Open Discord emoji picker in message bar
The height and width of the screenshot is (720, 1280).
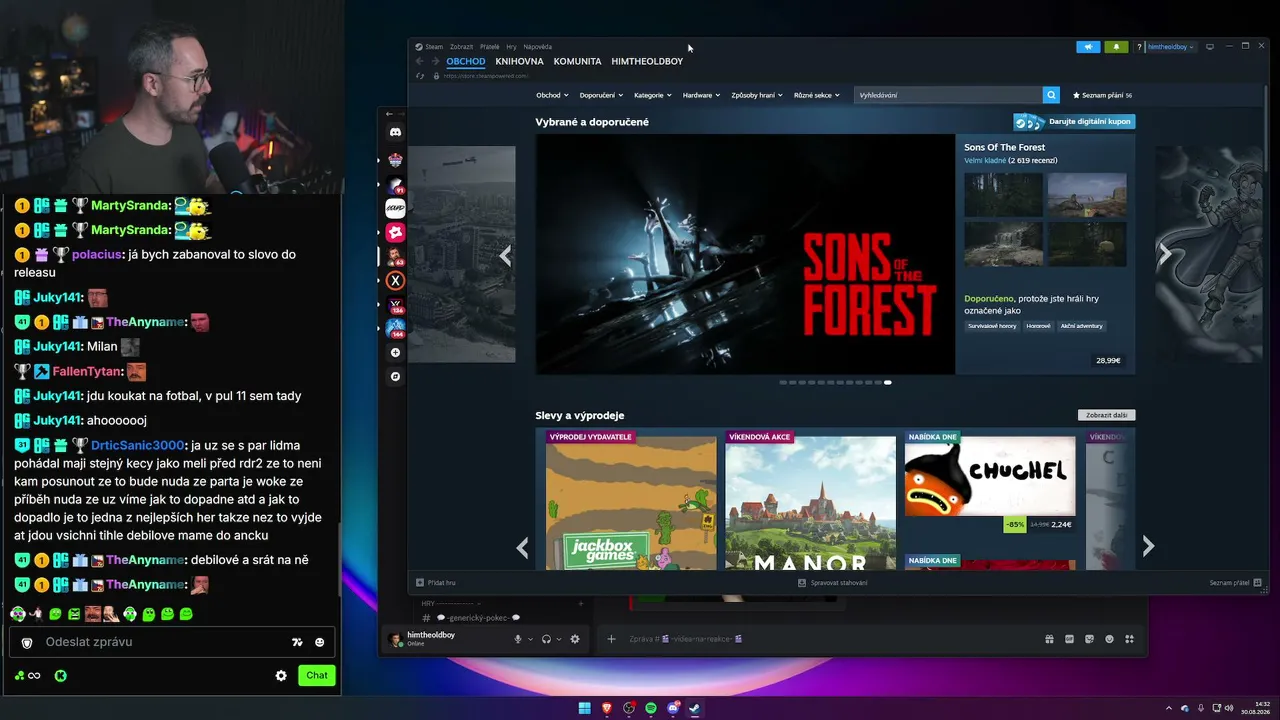[1109, 639]
